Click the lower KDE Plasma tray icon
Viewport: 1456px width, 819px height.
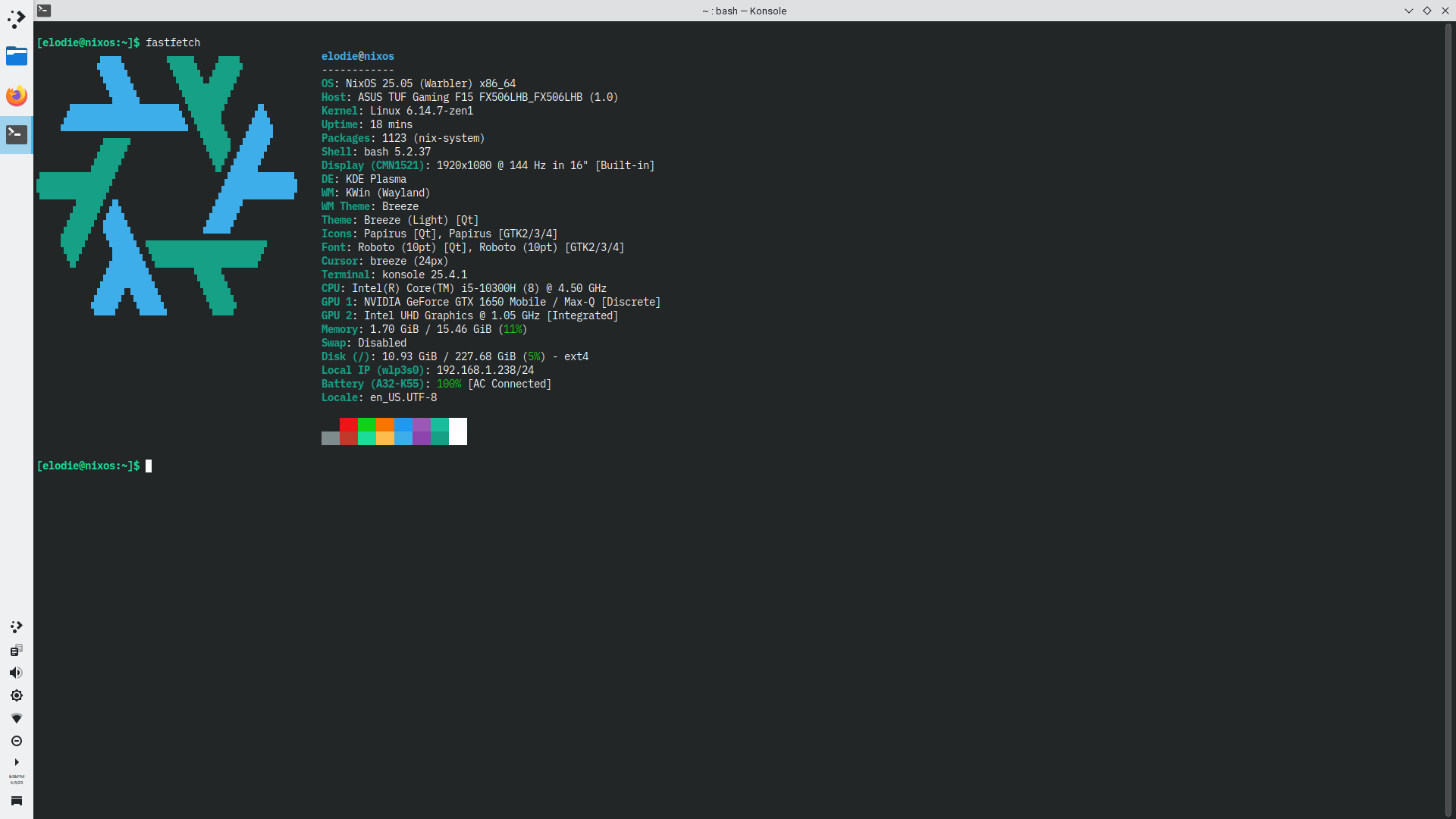point(16,627)
